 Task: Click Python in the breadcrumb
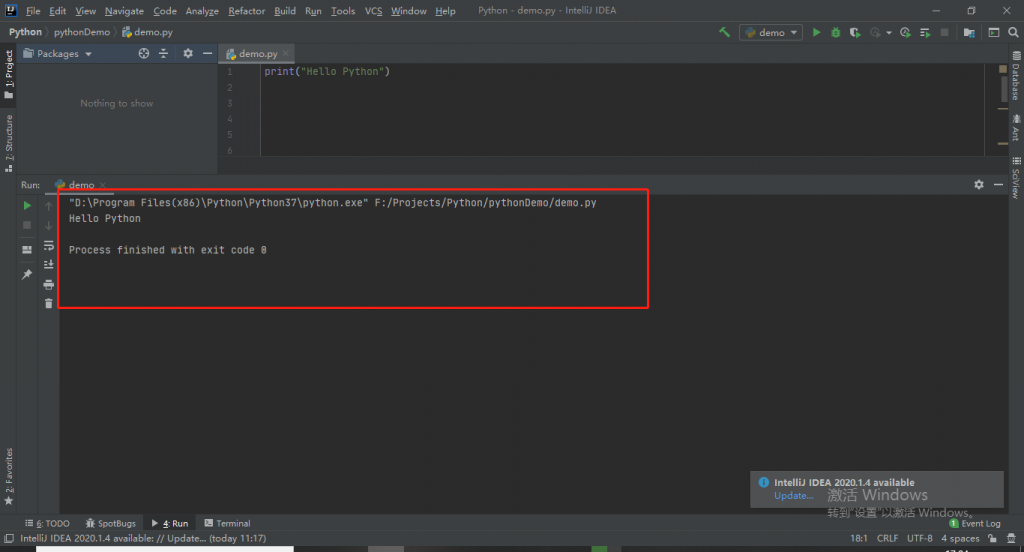(x=25, y=32)
